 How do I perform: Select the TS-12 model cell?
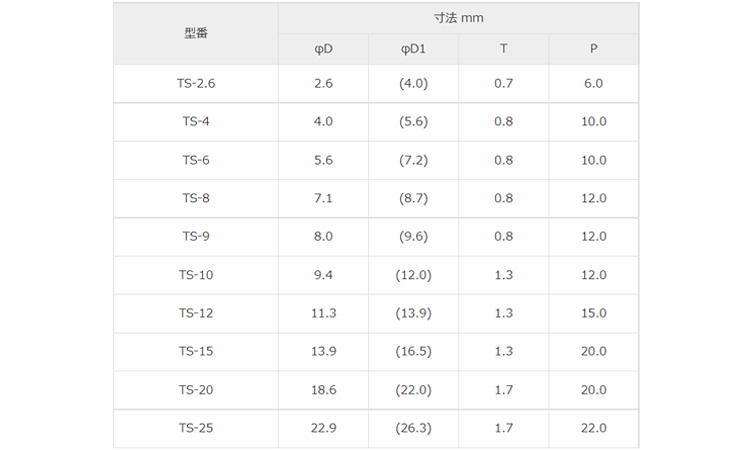196,313
